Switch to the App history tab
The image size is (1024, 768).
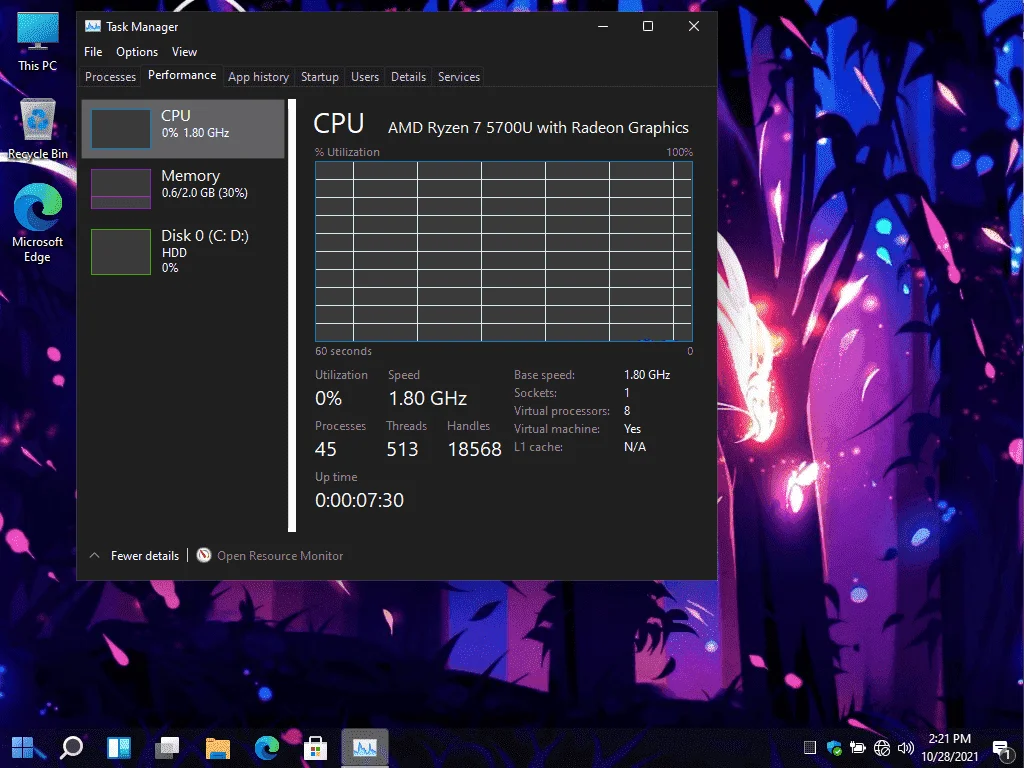(x=259, y=76)
